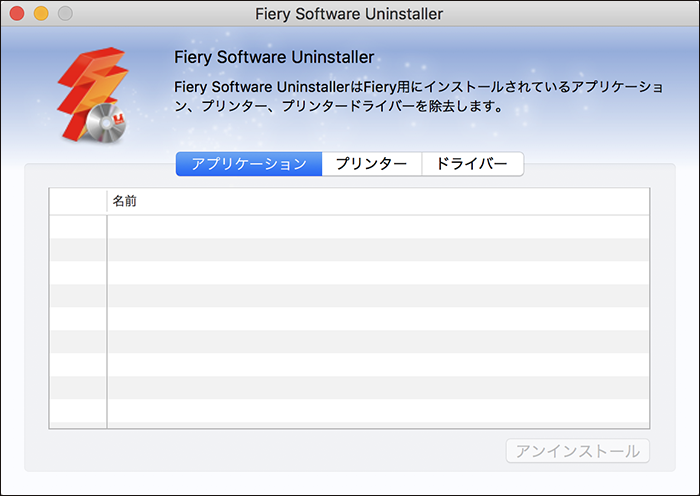This screenshot has width=700, height=496.
Task: Select the アプリケーション tab
Action: [x=249, y=164]
